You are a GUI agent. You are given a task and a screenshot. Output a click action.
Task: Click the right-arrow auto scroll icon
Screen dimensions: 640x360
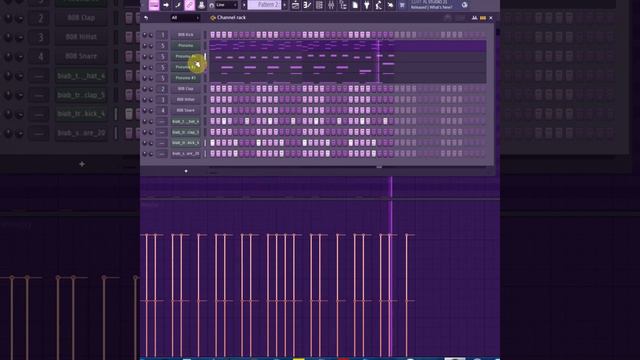point(166,5)
